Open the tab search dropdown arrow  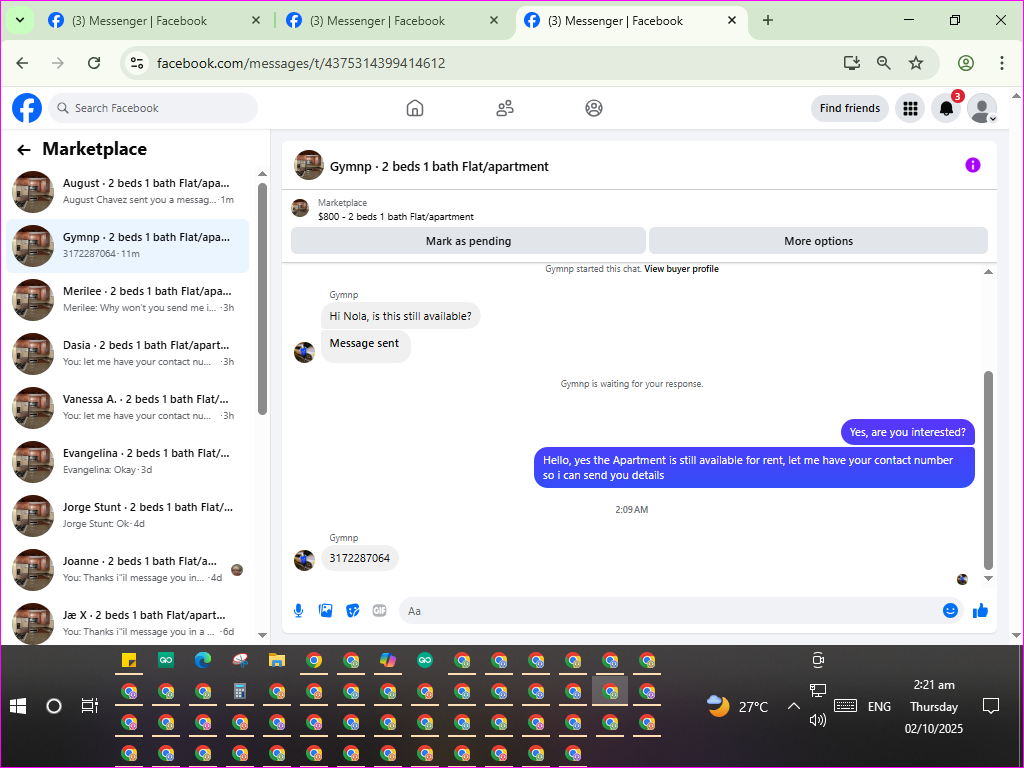(x=20, y=20)
